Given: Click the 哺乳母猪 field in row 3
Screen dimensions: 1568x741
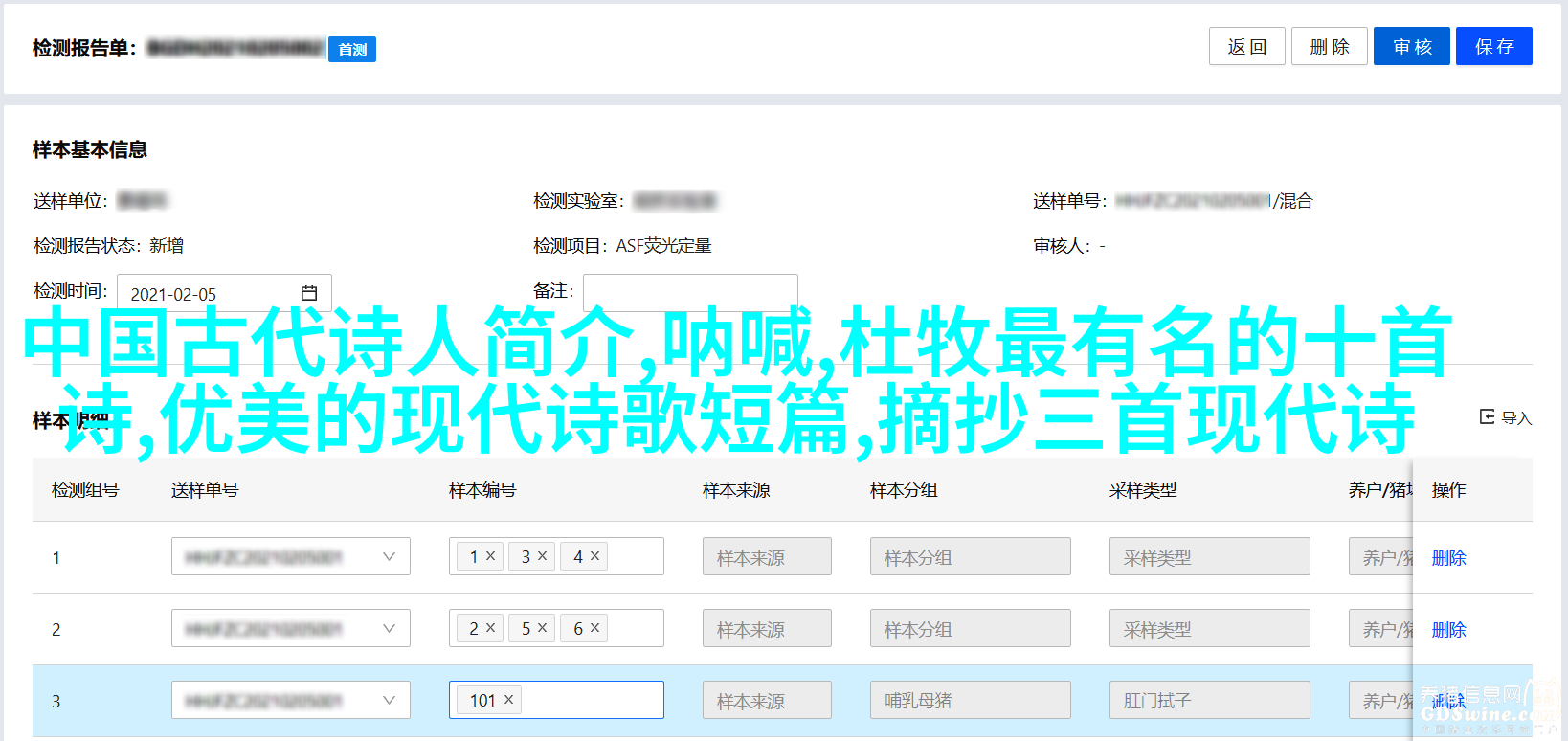Looking at the screenshot, I should [971, 700].
